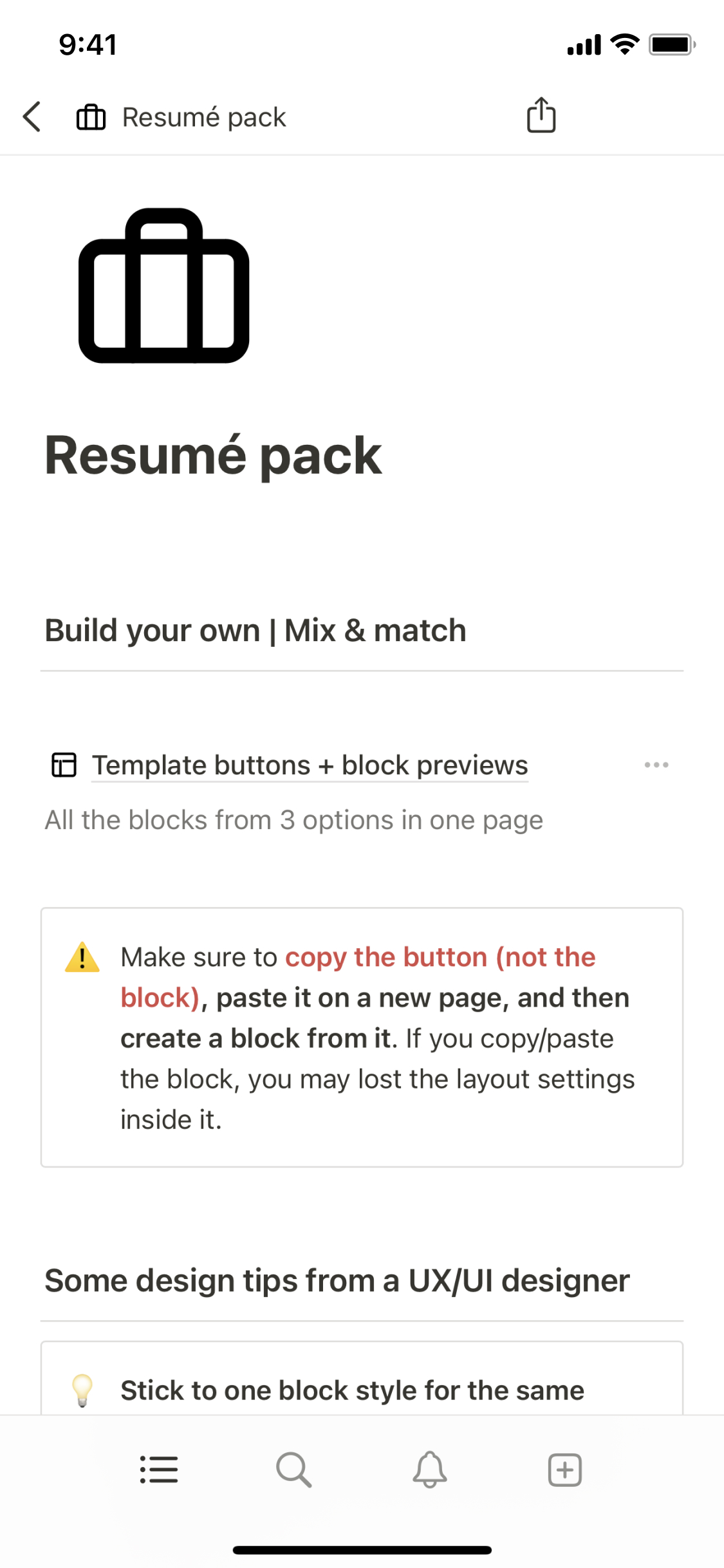Open search from bottom bar

[294, 1470]
